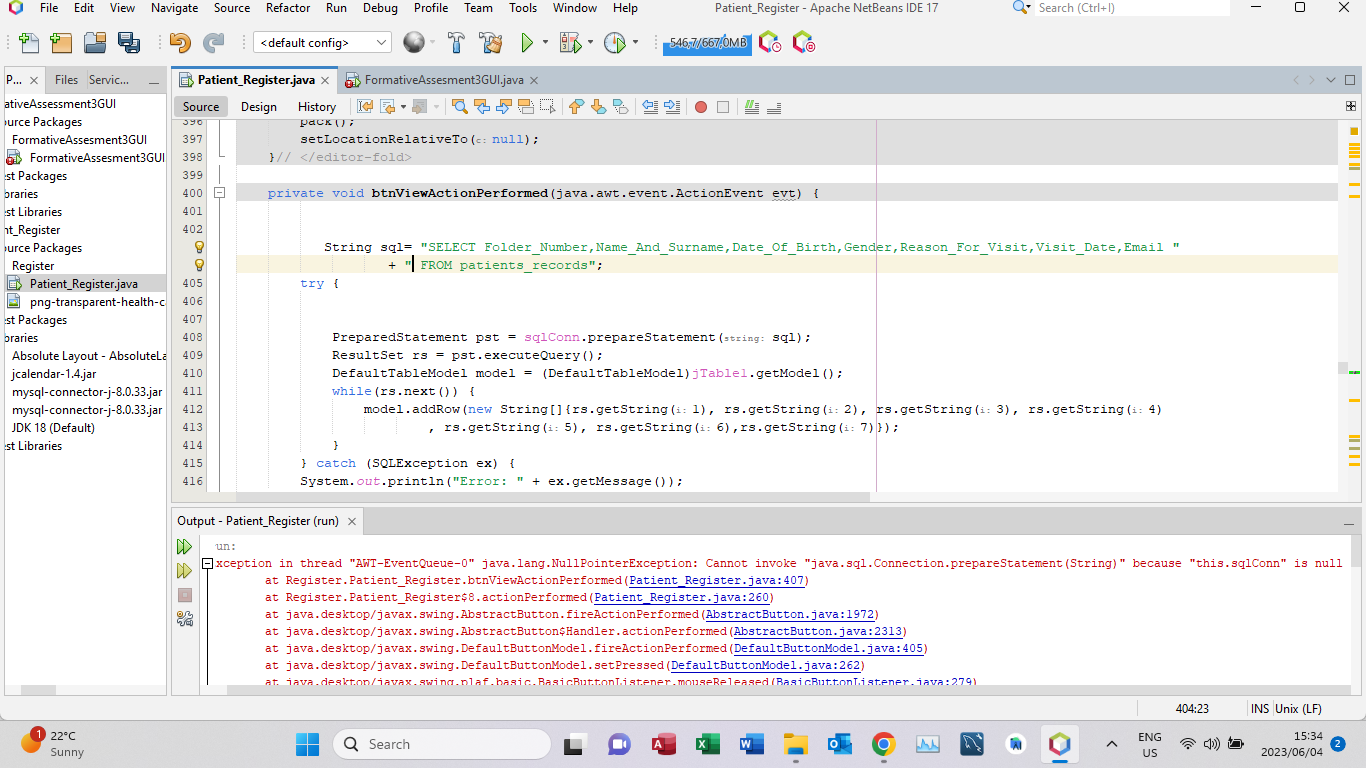Open the Refactor menu

[287, 8]
